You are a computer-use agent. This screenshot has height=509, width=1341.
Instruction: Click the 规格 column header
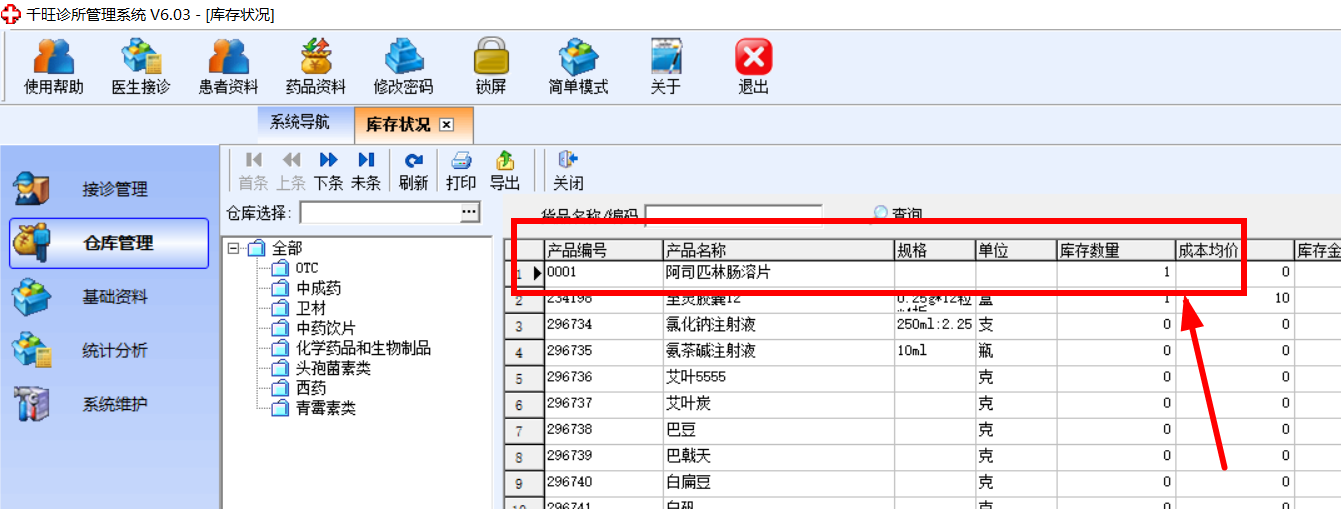935,250
